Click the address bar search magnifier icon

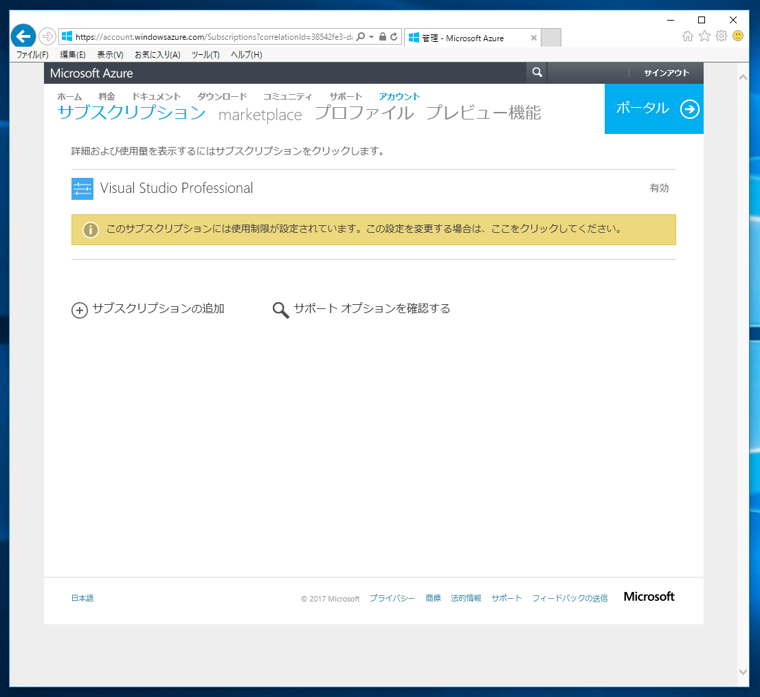coord(360,37)
